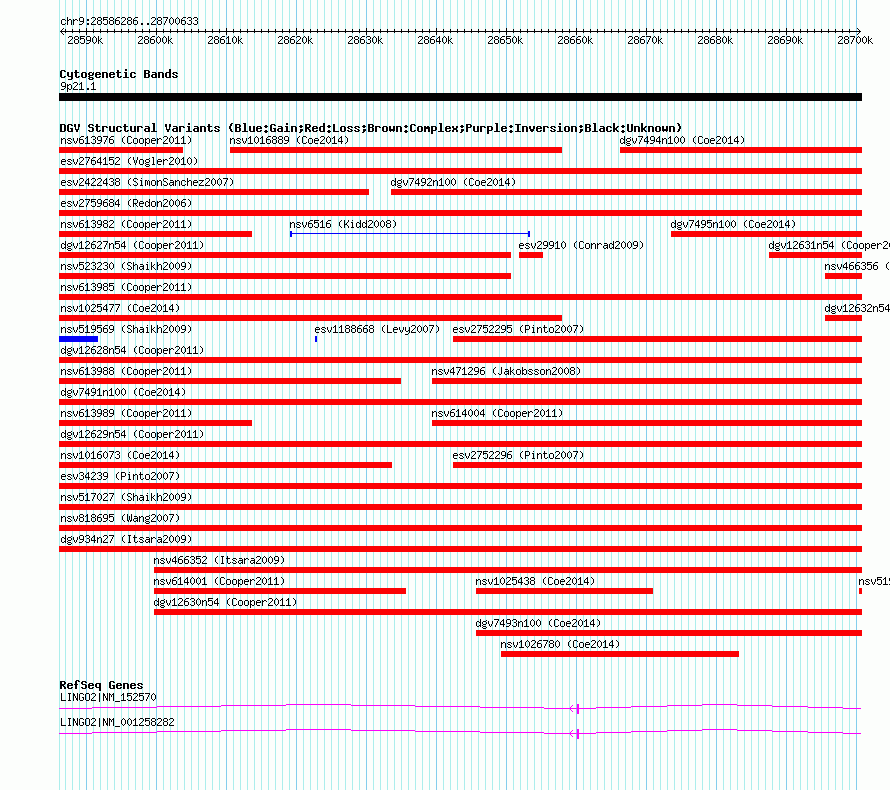Image resolution: width=890 pixels, height=790 pixels.
Task: Click the blue nsv6516 (Kidd2008) gain bar
Action: [410, 234]
